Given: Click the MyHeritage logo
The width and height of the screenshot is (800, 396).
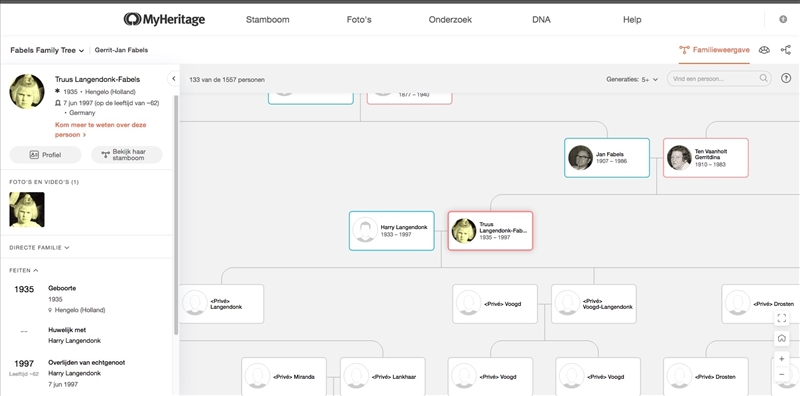Looking at the screenshot, I should 164,19.
